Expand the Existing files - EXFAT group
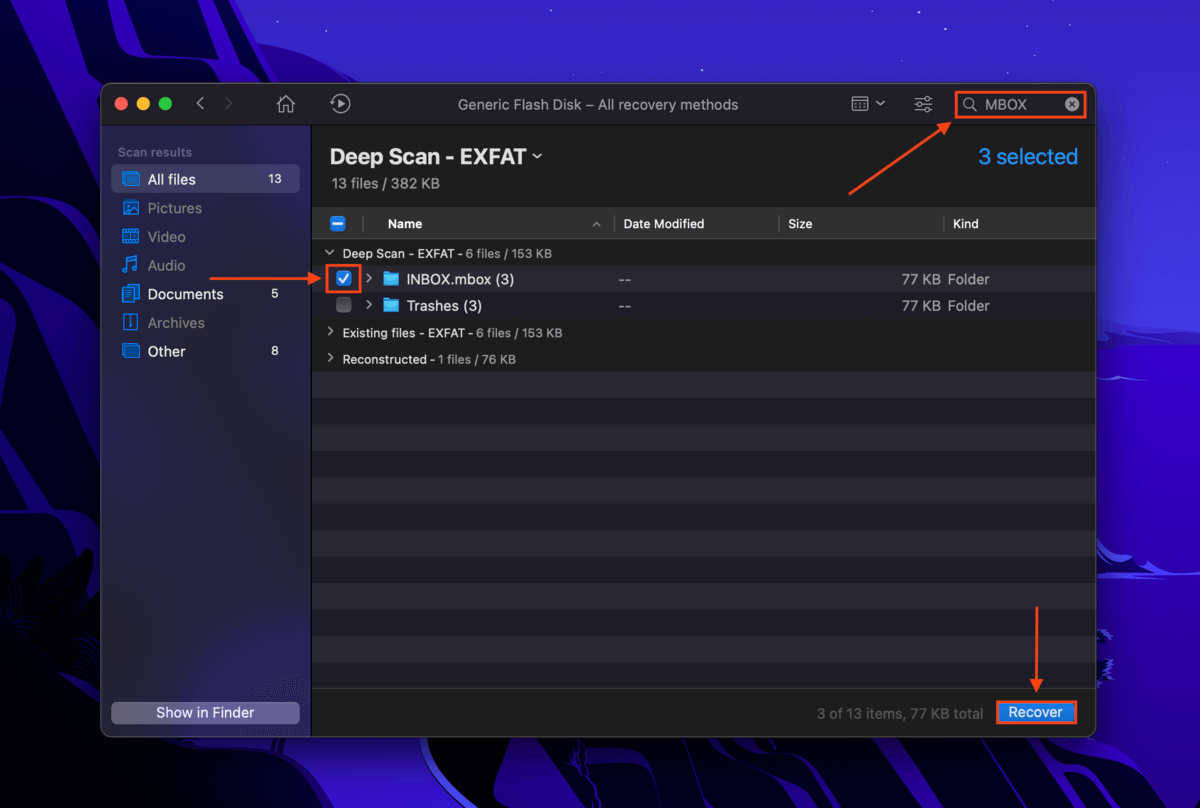This screenshot has height=808, width=1200. coord(330,333)
